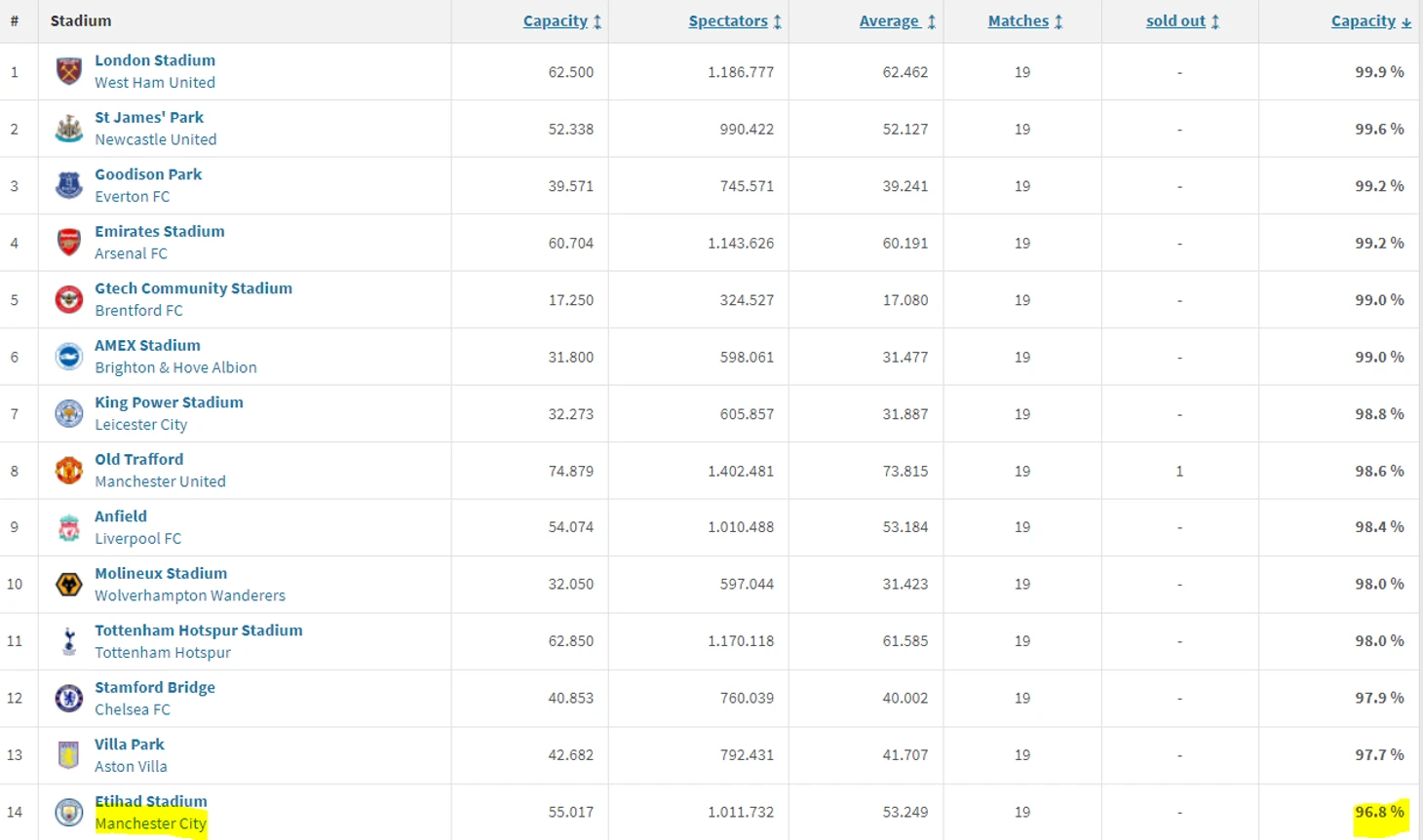Image resolution: width=1423 pixels, height=840 pixels.
Task: Select the Wolverhampton Wanderers club name
Action: pyautogui.click(x=190, y=595)
